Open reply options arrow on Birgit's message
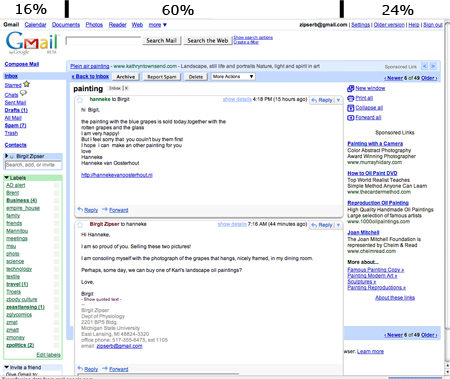Screen dimensions: 450x379 [x=338, y=225]
